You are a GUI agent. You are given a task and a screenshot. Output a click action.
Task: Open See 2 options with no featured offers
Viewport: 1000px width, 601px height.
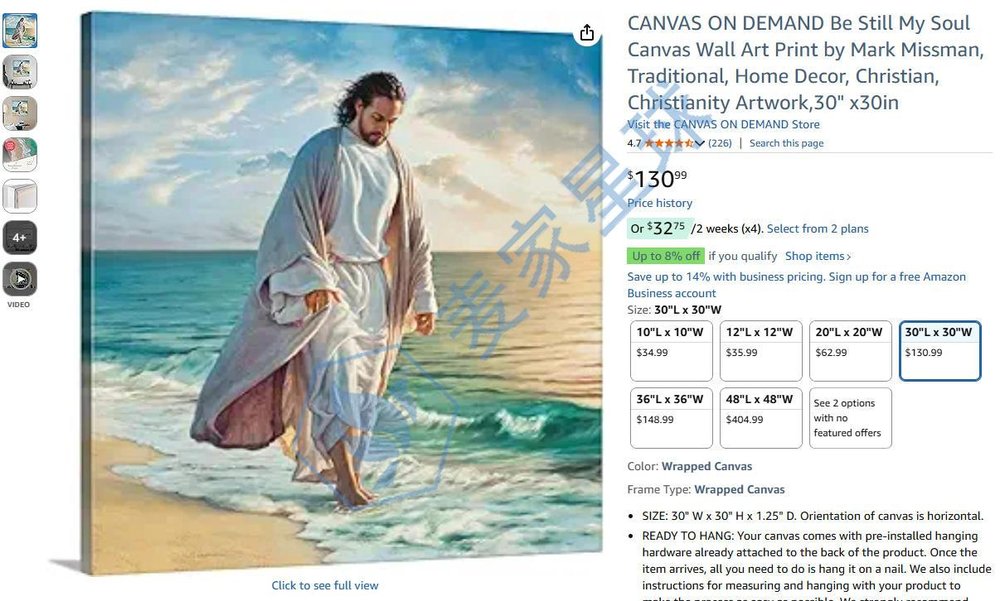tap(850, 418)
